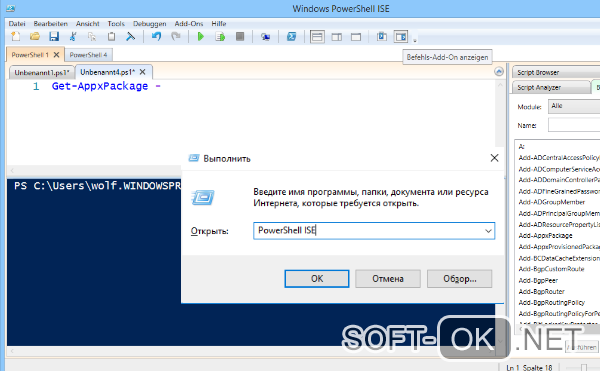Show script pane on top layout icon
The height and width of the screenshot is (371, 600).
317,37
